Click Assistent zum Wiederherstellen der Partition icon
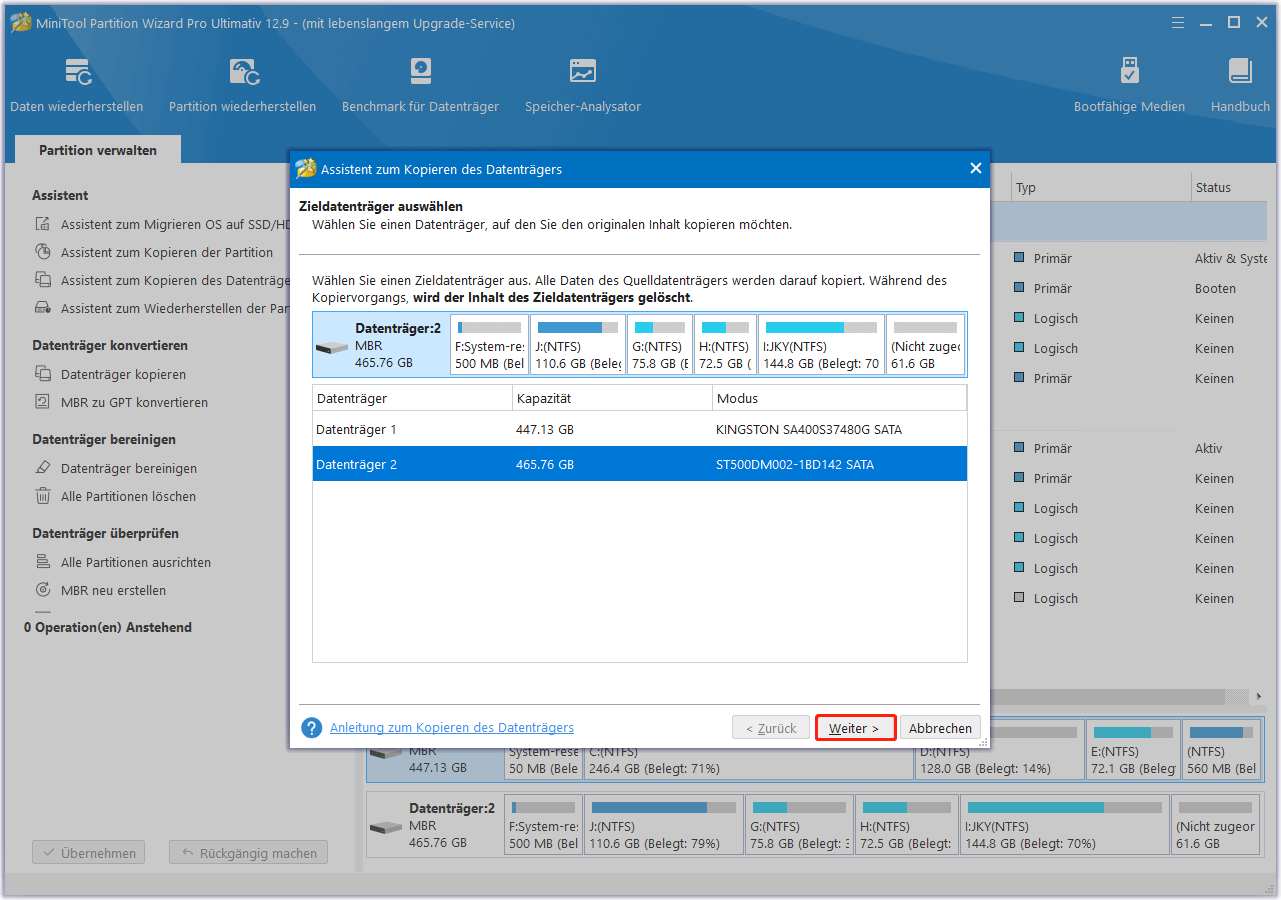Screen dimensions: 1281x900 click(43, 309)
